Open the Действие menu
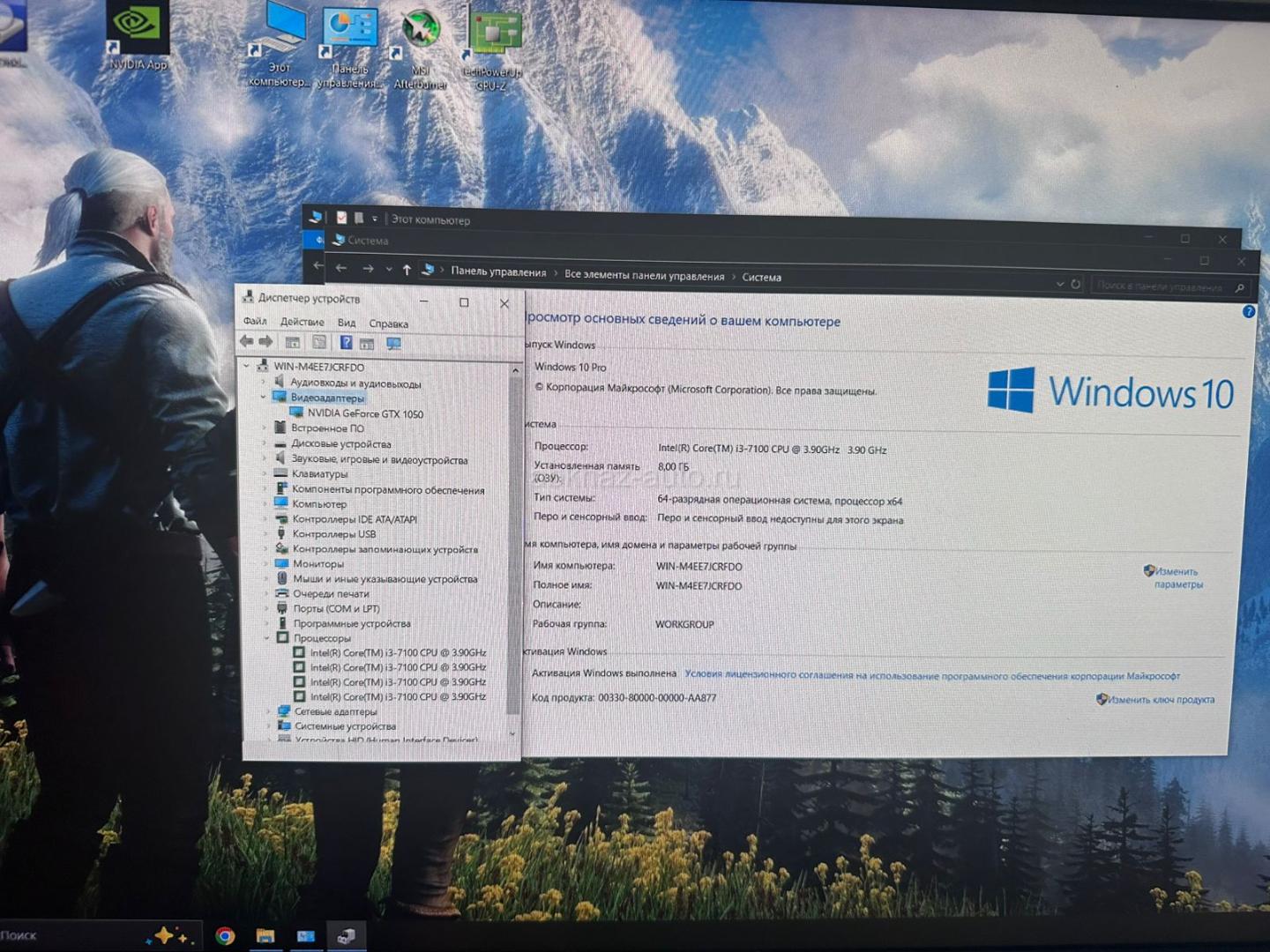The height and width of the screenshot is (952, 1270). 302,323
